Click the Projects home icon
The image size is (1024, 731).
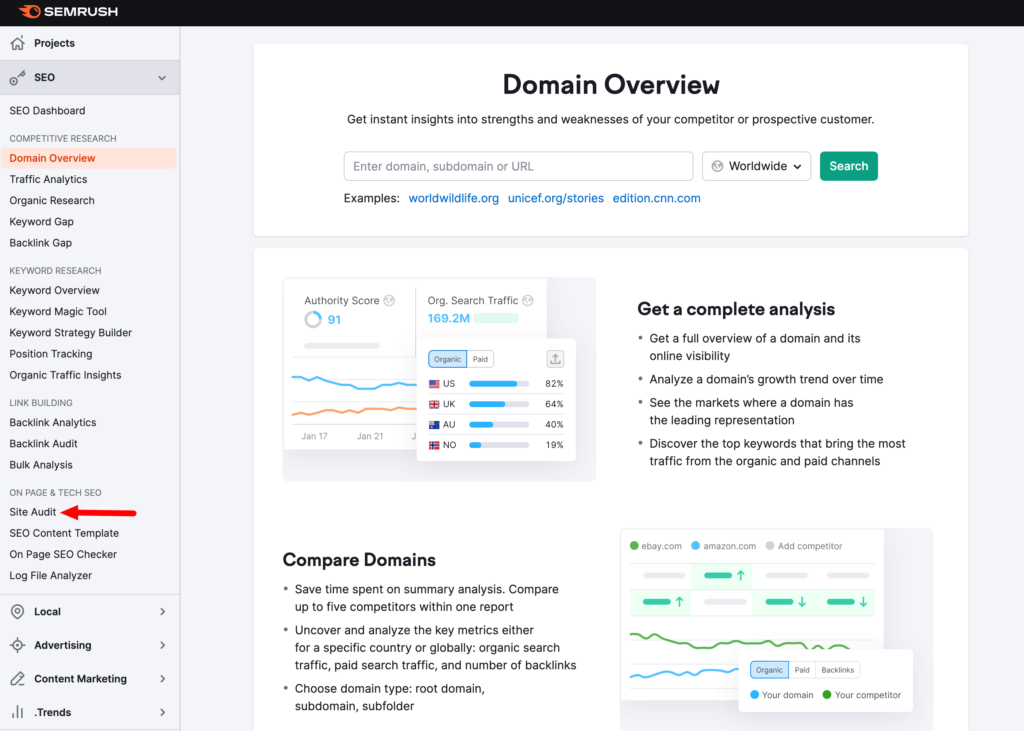click(18, 43)
